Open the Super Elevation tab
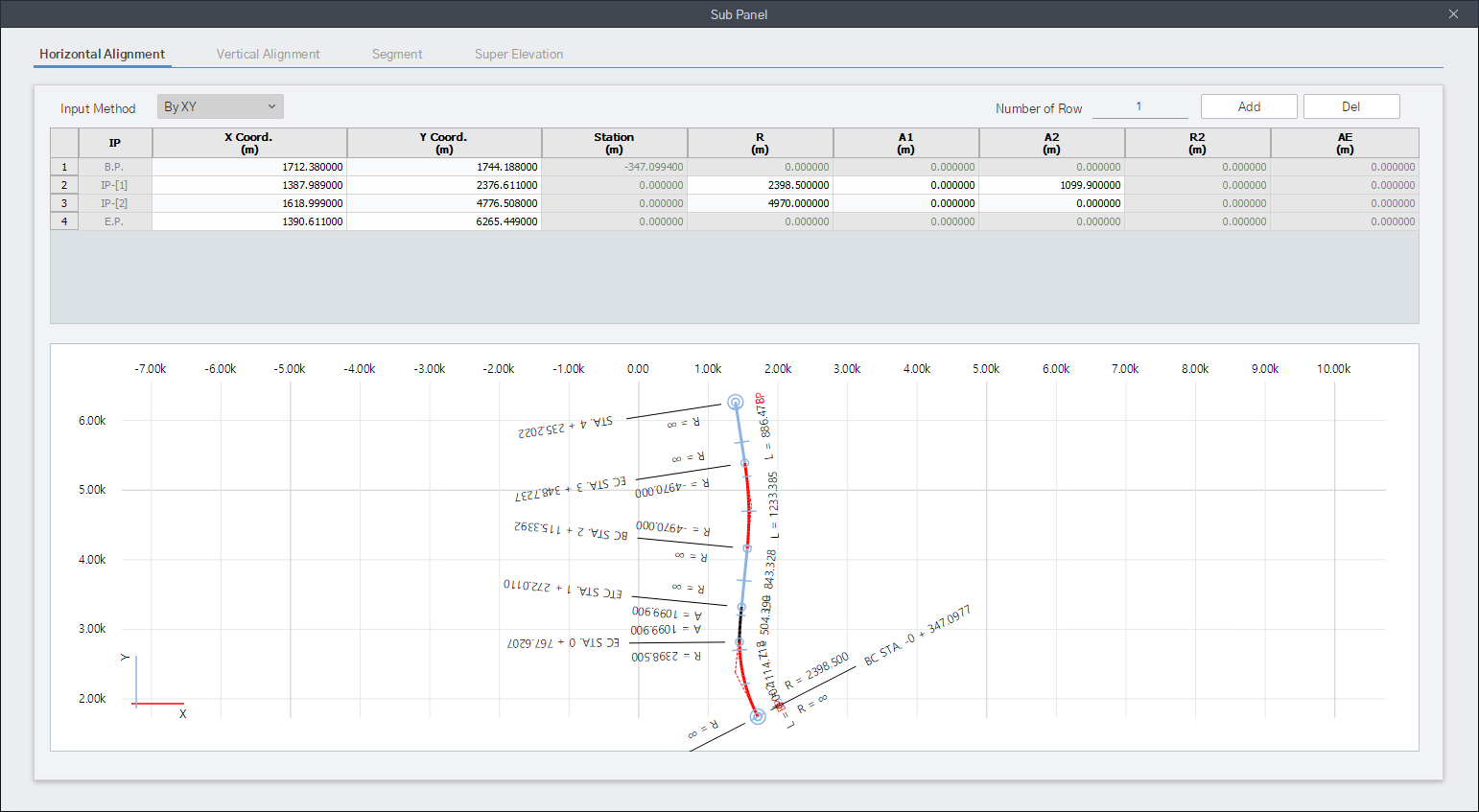1479x812 pixels. [519, 54]
